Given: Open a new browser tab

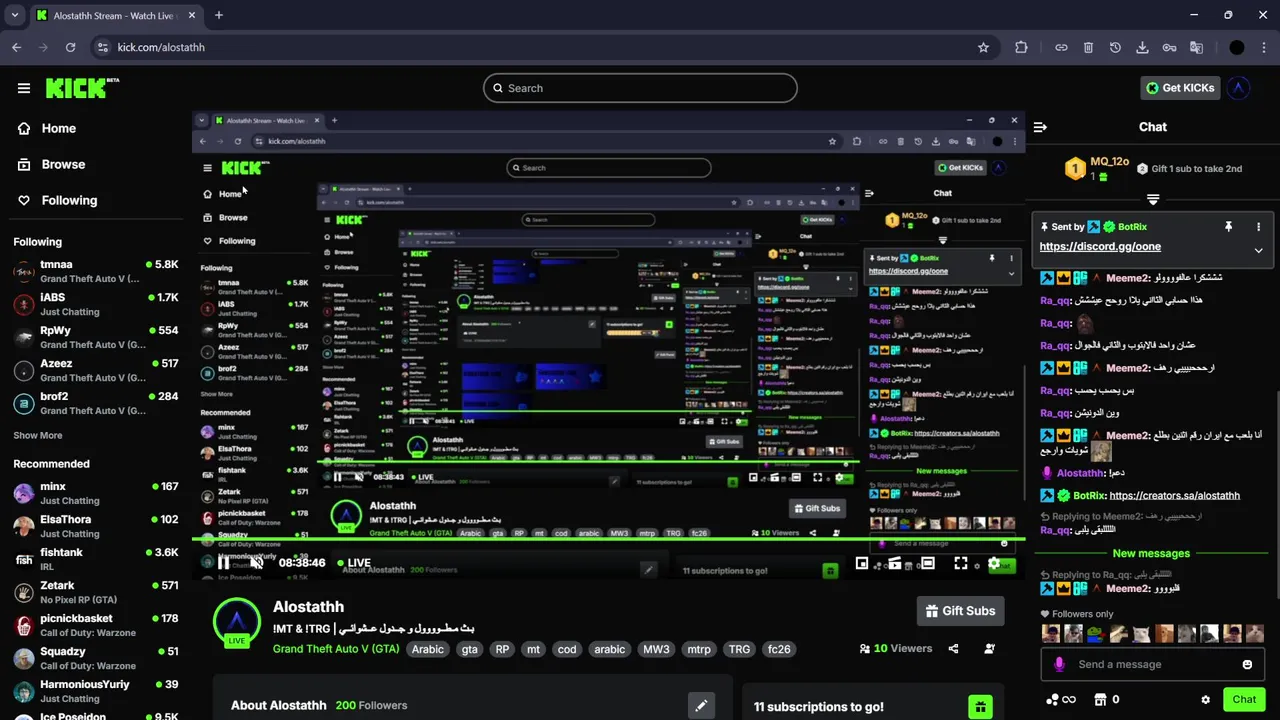Looking at the screenshot, I should 219,15.
